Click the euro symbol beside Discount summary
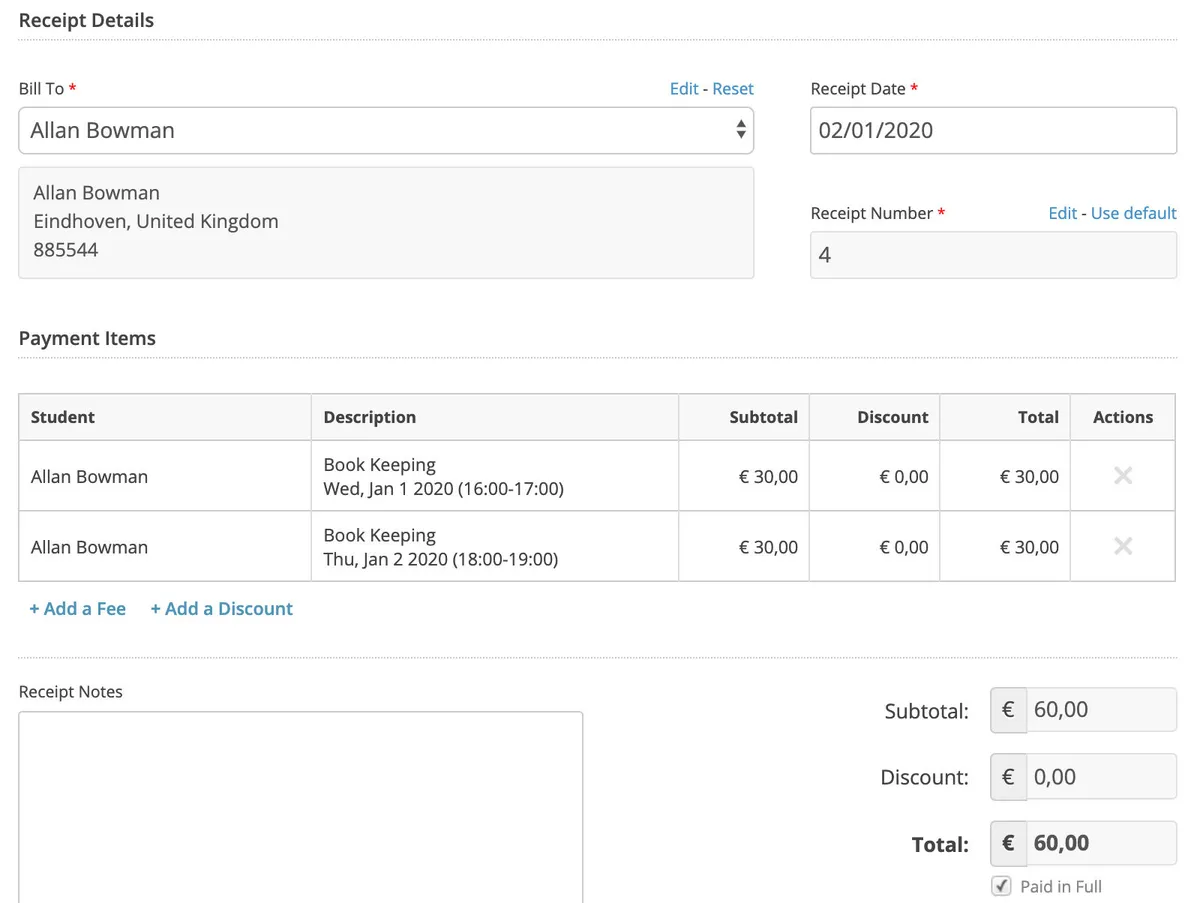Image resolution: width=1200 pixels, height=903 pixels. click(x=1008, y=777)
